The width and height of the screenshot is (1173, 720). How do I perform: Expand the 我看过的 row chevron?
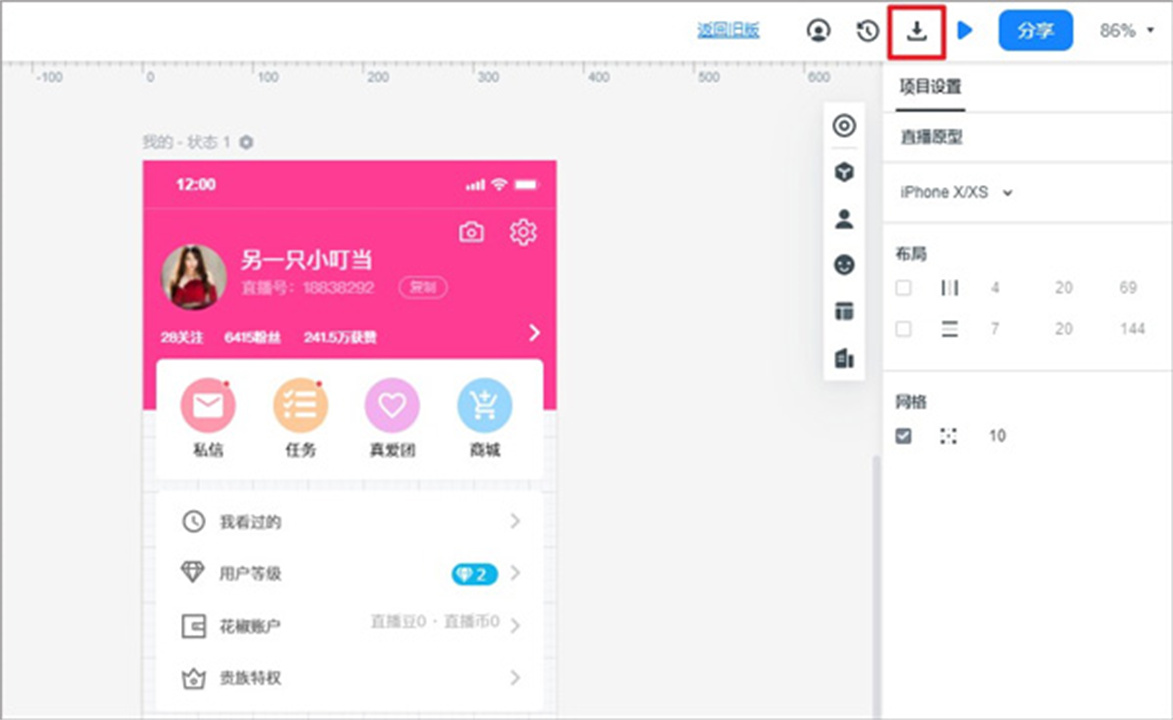(515, 521)
